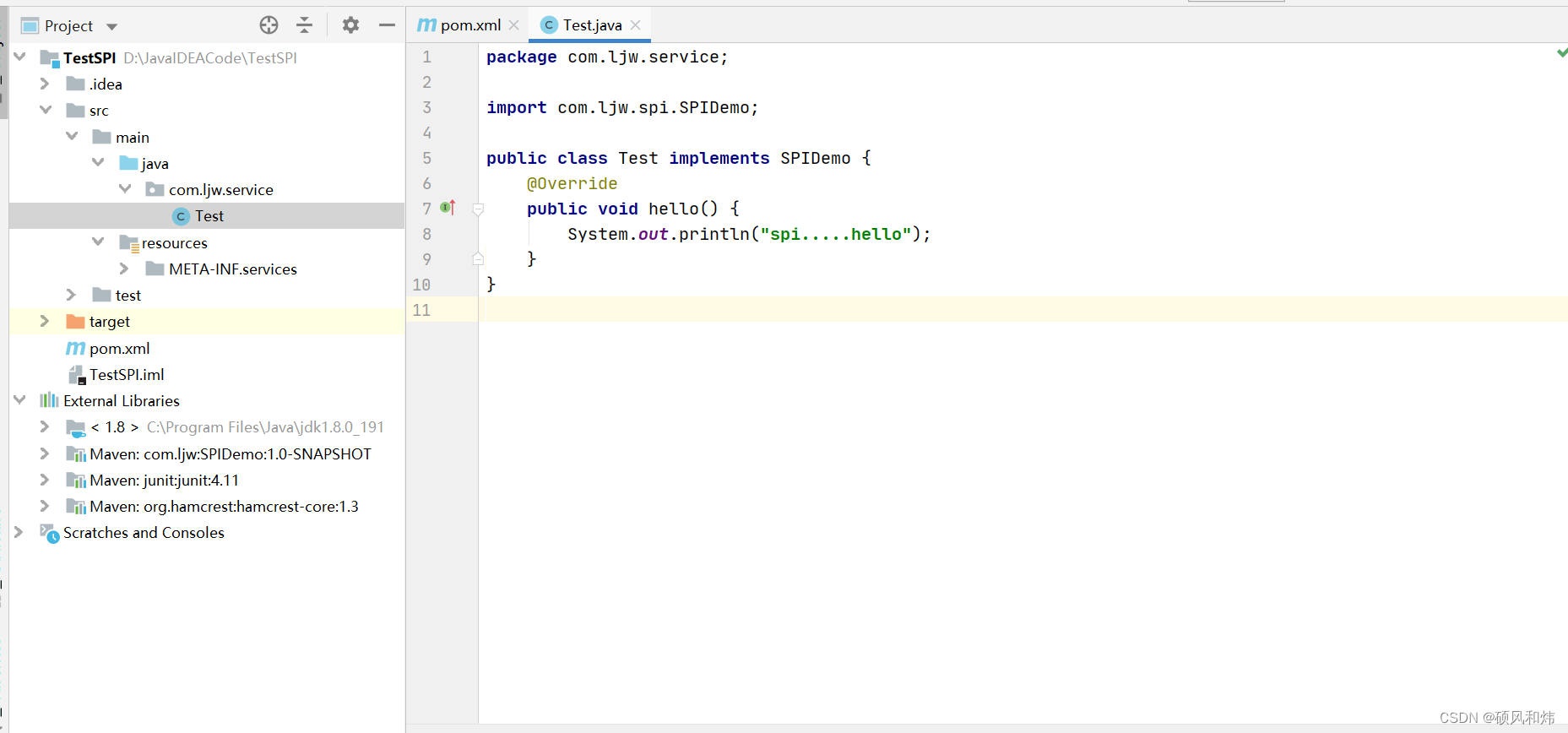Collapse the java source folder
Image resolution: width=1568 pixels, height=733 pixels.
98,162
